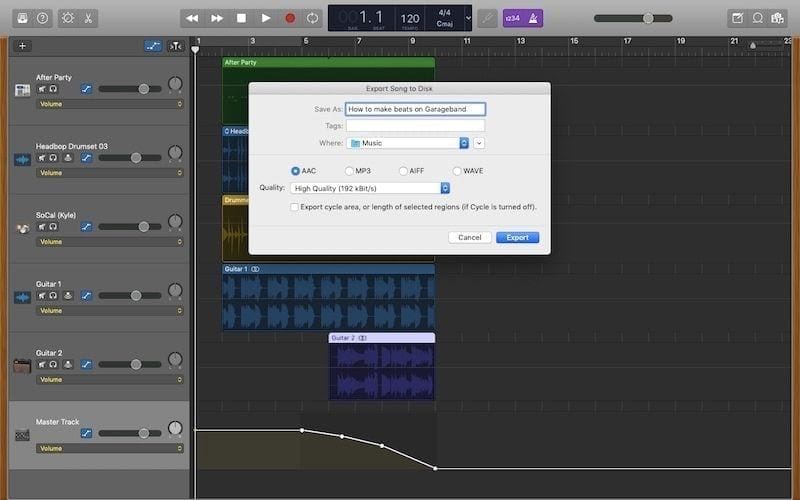Click the Rewind transport button
The height and width of the screenshot is (500, 800).
pos(192,18)
